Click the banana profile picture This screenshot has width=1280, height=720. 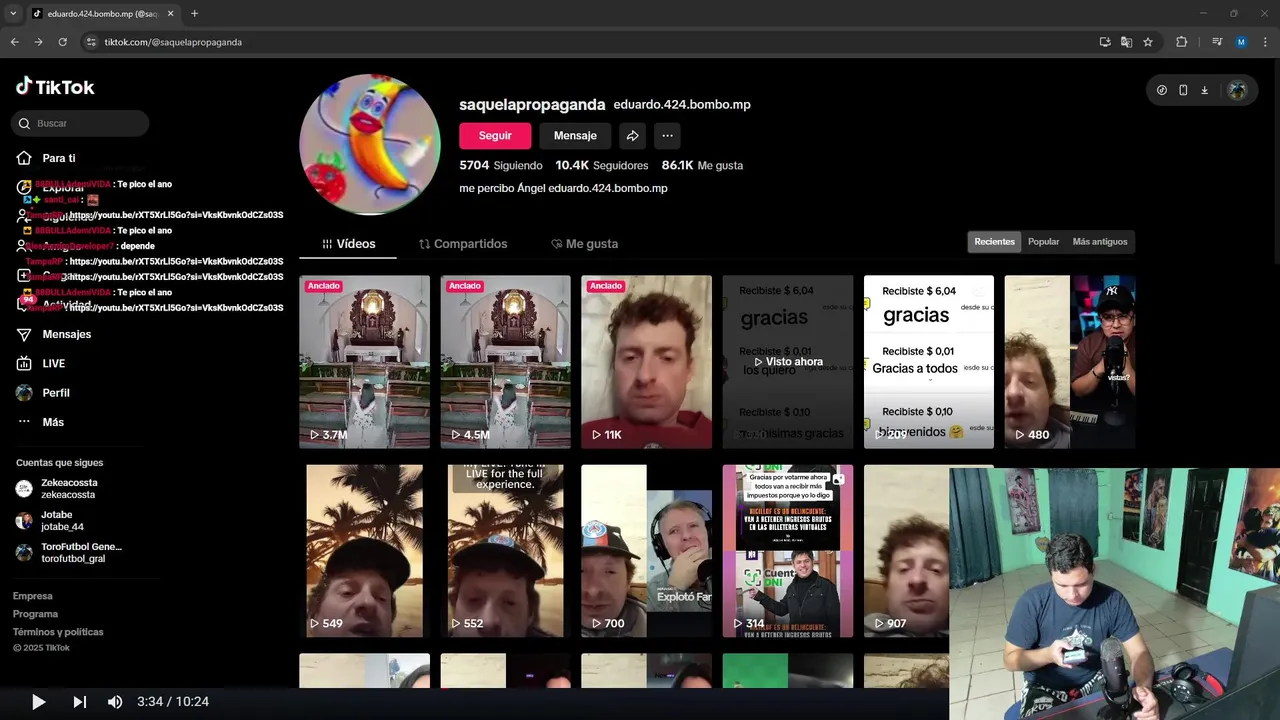pos(370,144)
